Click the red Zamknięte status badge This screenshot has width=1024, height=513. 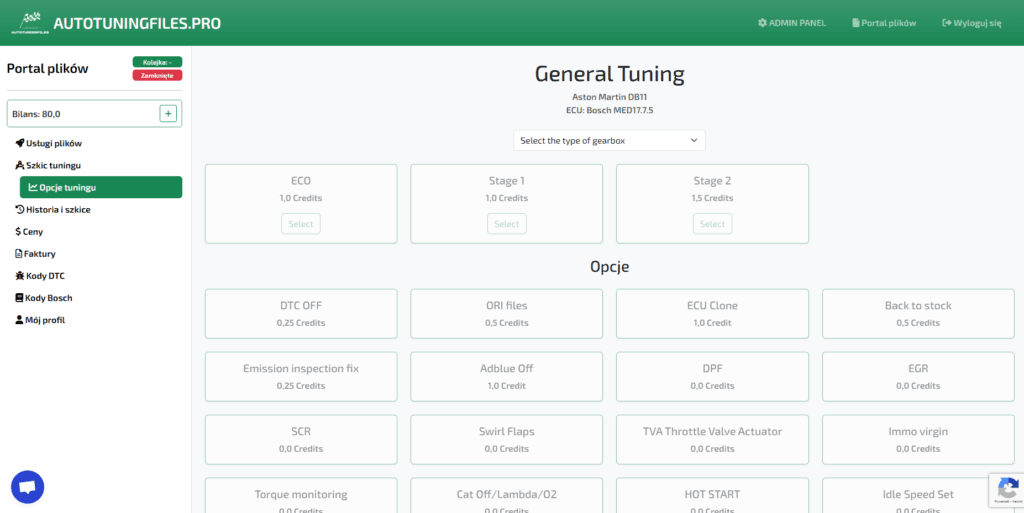pos(157,75)
